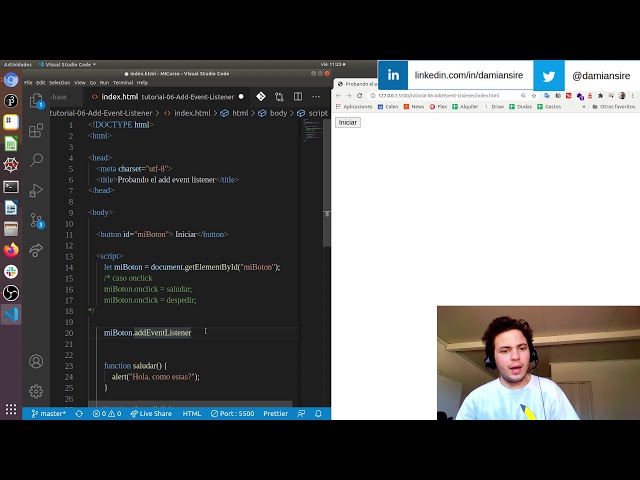Open the Live Share view in activity bar
Image resolution: width=640 pixels, height=480 pixels.
pyautogui.click(x=36, y=250)
